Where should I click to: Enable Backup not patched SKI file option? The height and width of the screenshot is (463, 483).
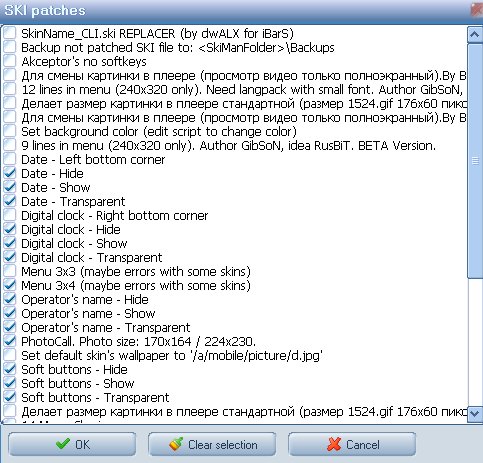tap(10, 47)
